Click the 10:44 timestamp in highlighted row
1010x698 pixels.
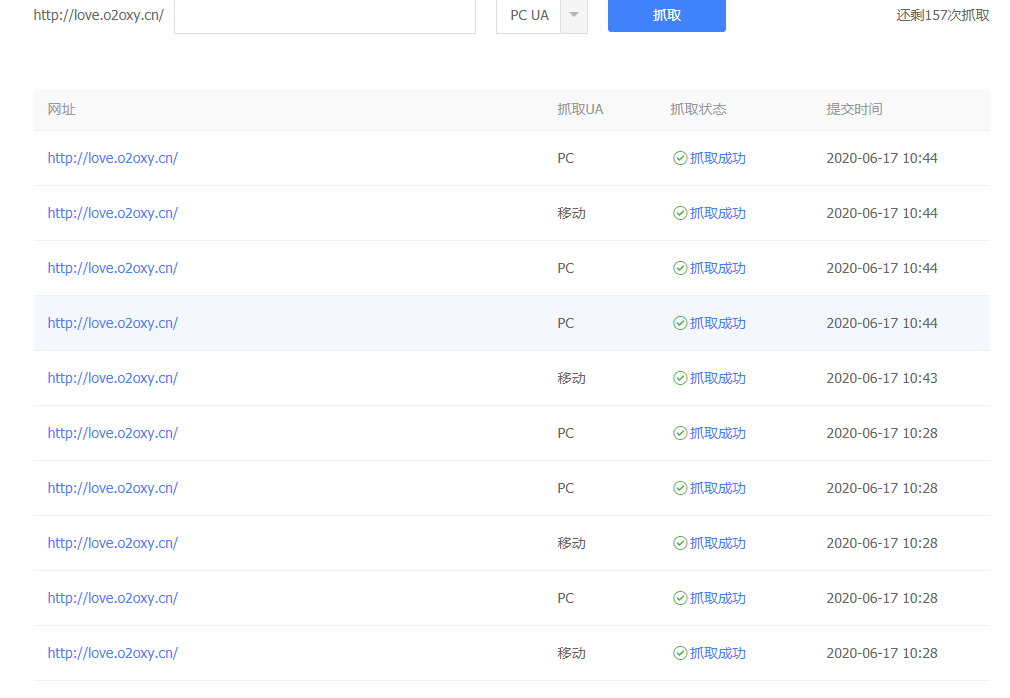click(882, 323)
